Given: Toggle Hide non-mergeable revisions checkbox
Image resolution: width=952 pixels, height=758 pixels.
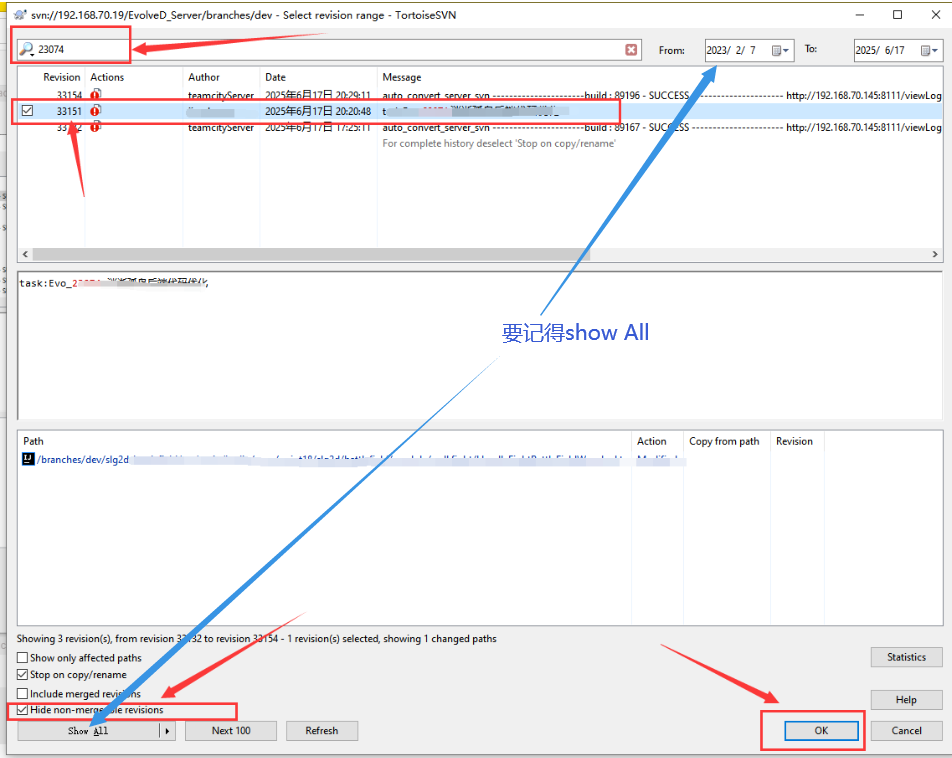Looking at the screenshot, I should click(22, 709).
